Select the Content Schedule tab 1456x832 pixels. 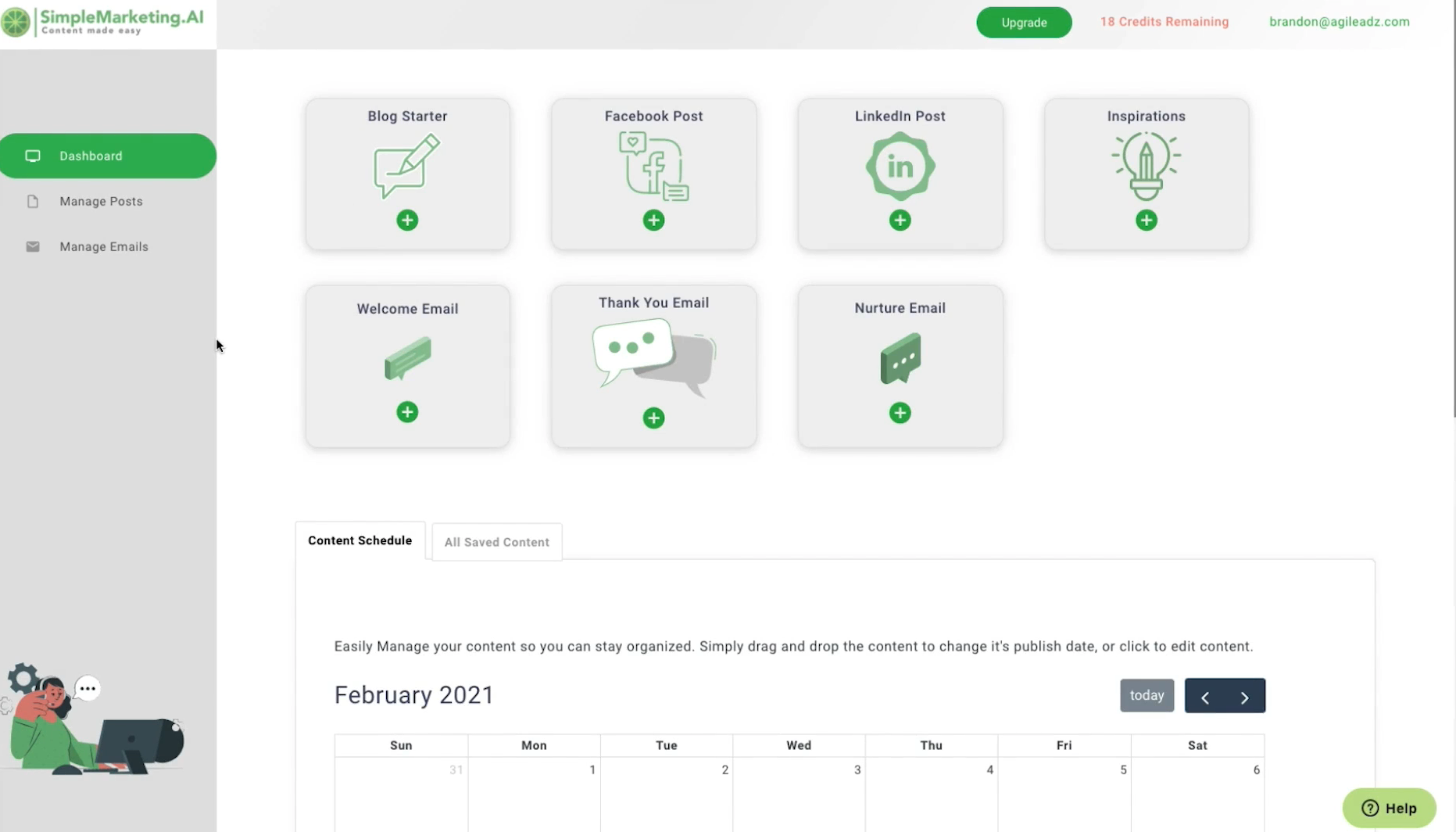(360, 540)
